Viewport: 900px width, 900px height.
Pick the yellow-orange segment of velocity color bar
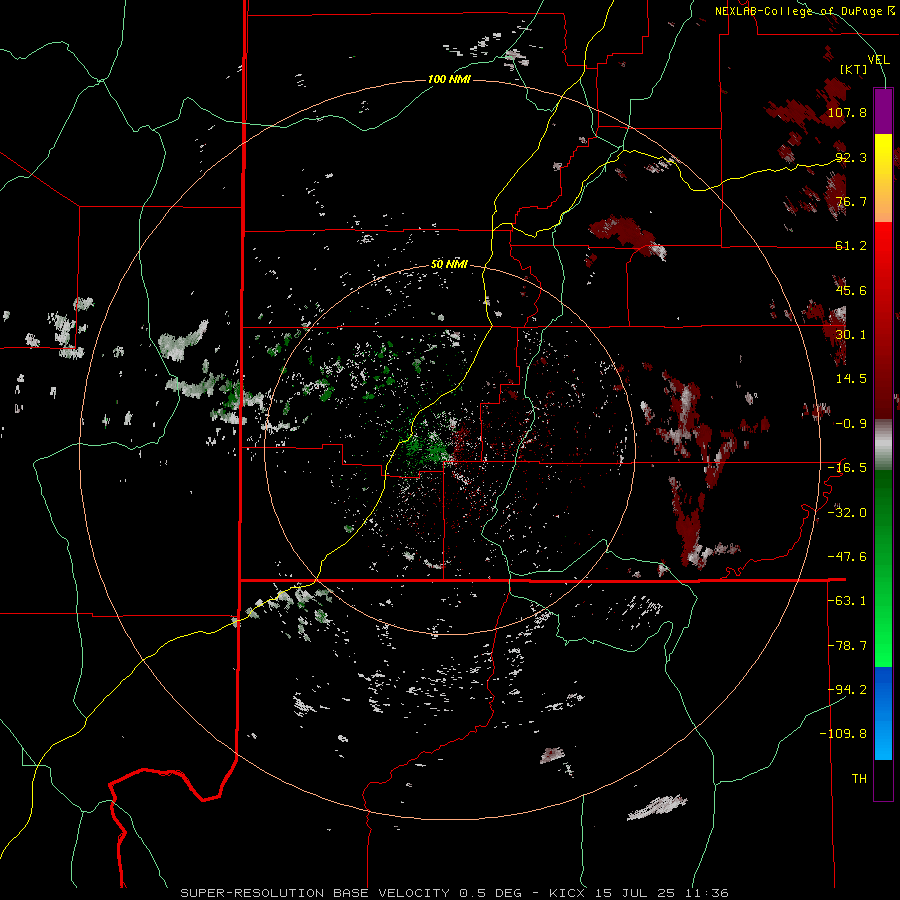[x=883, y=178]
